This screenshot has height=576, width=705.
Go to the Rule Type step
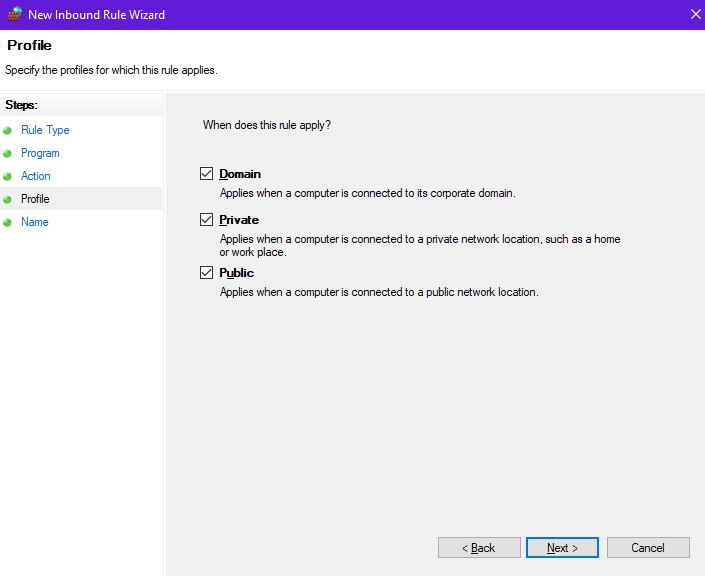pos(45,130)
